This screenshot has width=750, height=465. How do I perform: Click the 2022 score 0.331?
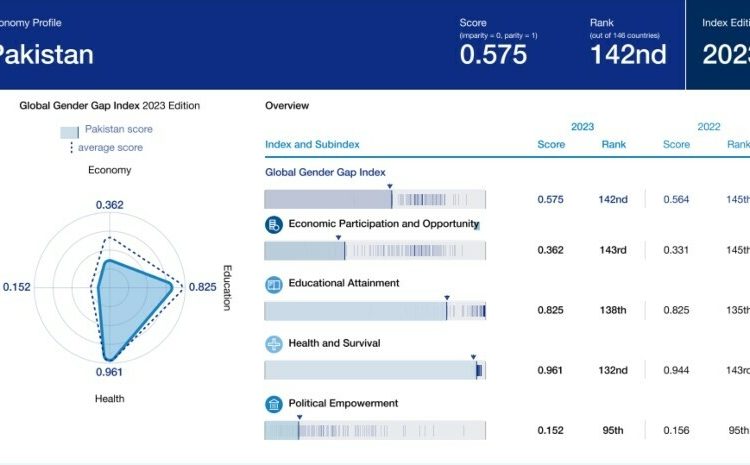[676, 250]
